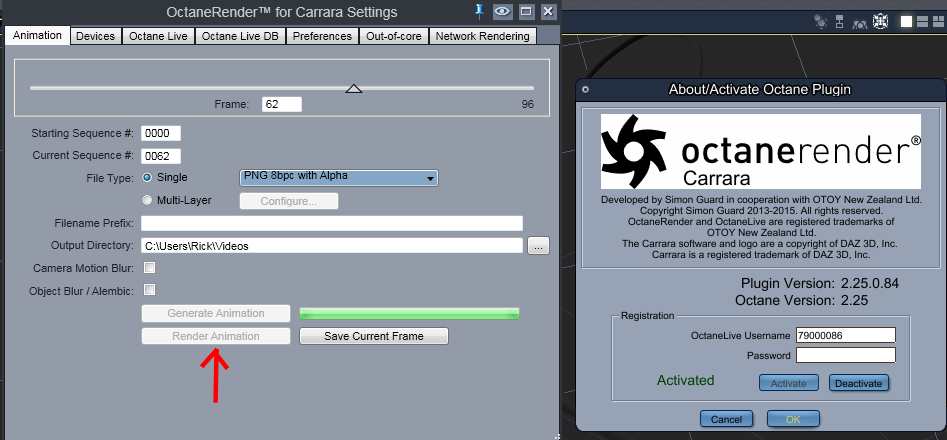Open the Out-of-core tab

(x=394, y=36)
